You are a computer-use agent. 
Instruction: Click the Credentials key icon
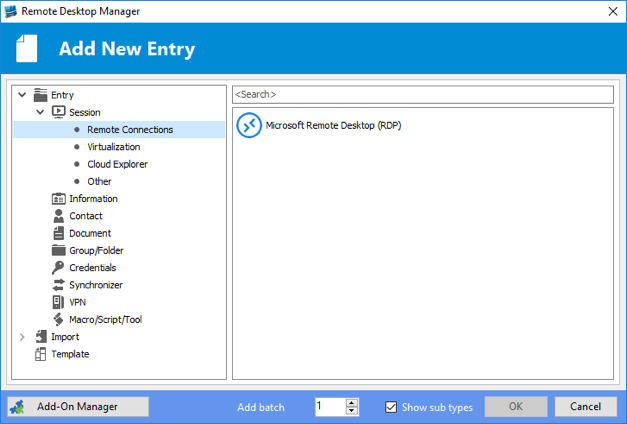point(58,268)
